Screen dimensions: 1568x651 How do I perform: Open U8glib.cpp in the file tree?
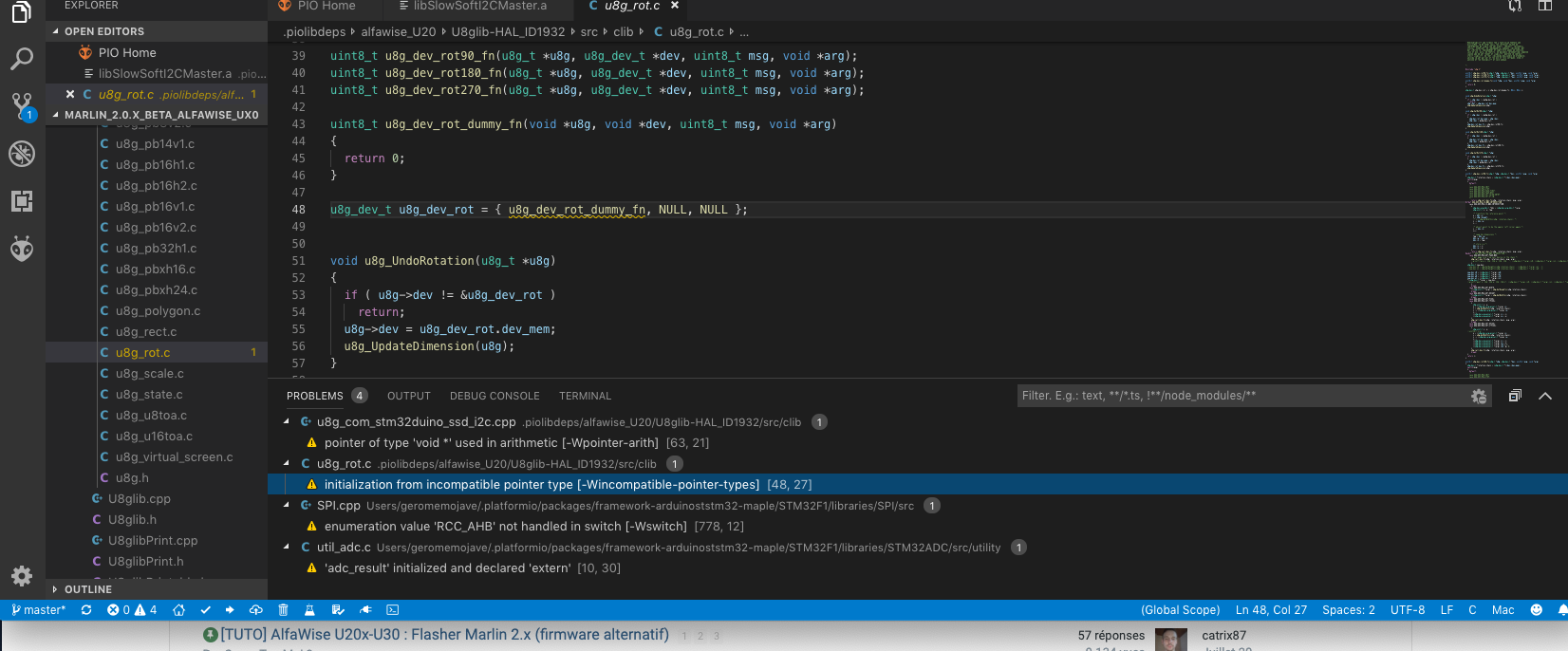pos(158,499)
